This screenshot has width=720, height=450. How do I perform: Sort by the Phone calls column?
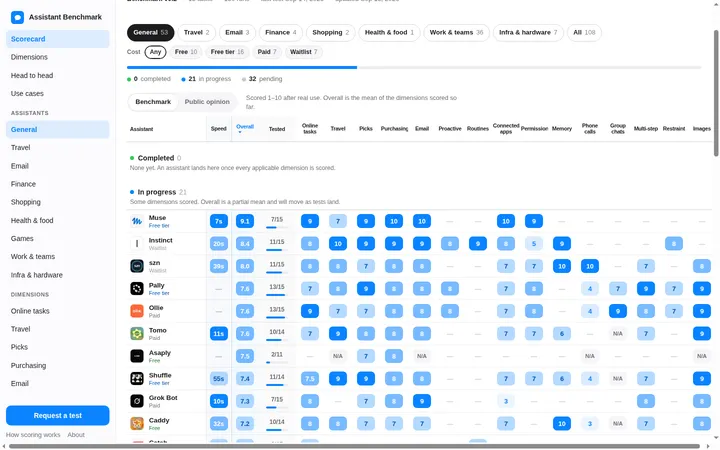pos(590,129)
